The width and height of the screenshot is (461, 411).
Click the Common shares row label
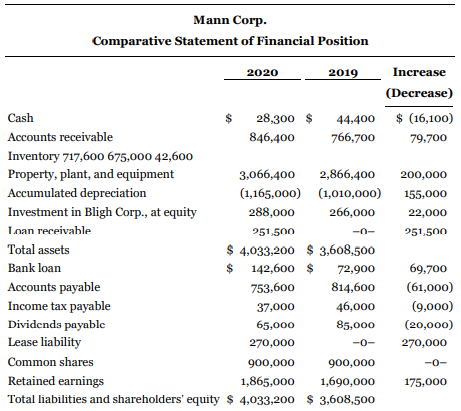(x=51, y=362)
